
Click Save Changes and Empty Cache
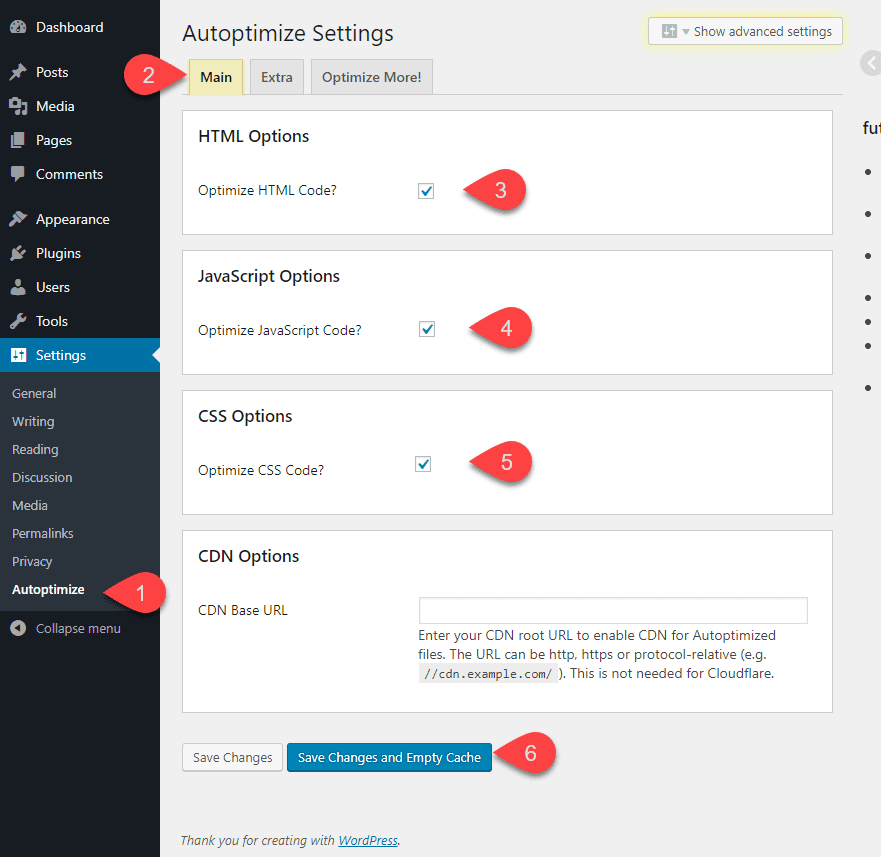coord(389,757)
